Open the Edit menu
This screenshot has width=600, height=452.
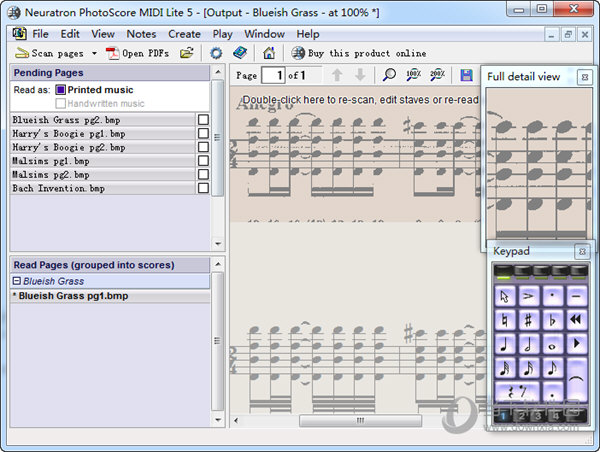coord(70,34)
